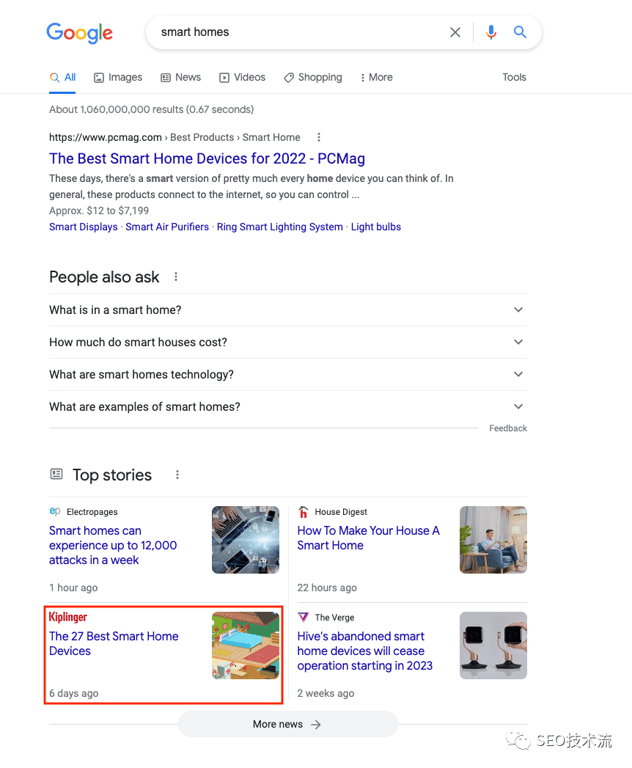Screen dimensions: 632x768
Task: Expand "What is in a smart home?"
Action: click(x=518, y=310)
